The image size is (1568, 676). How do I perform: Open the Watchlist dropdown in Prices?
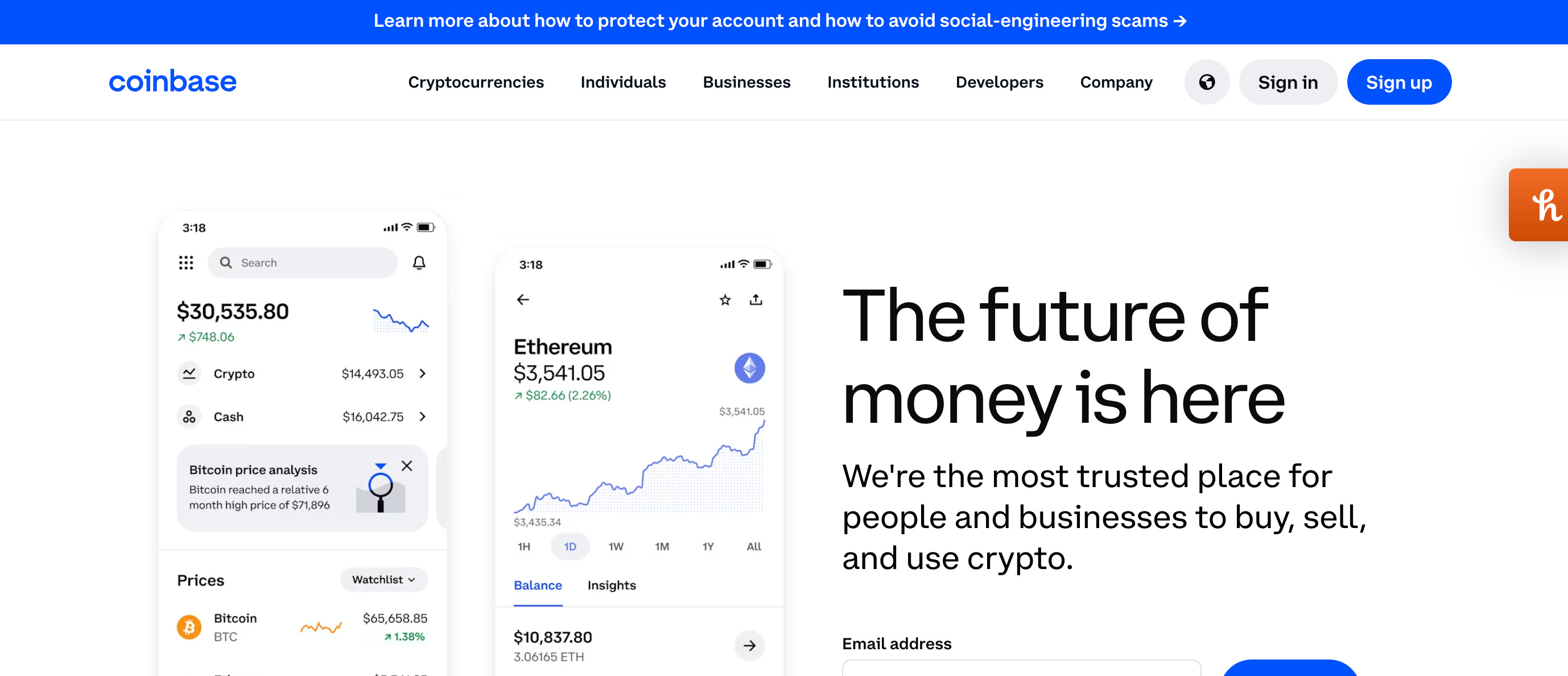(383, 579)
